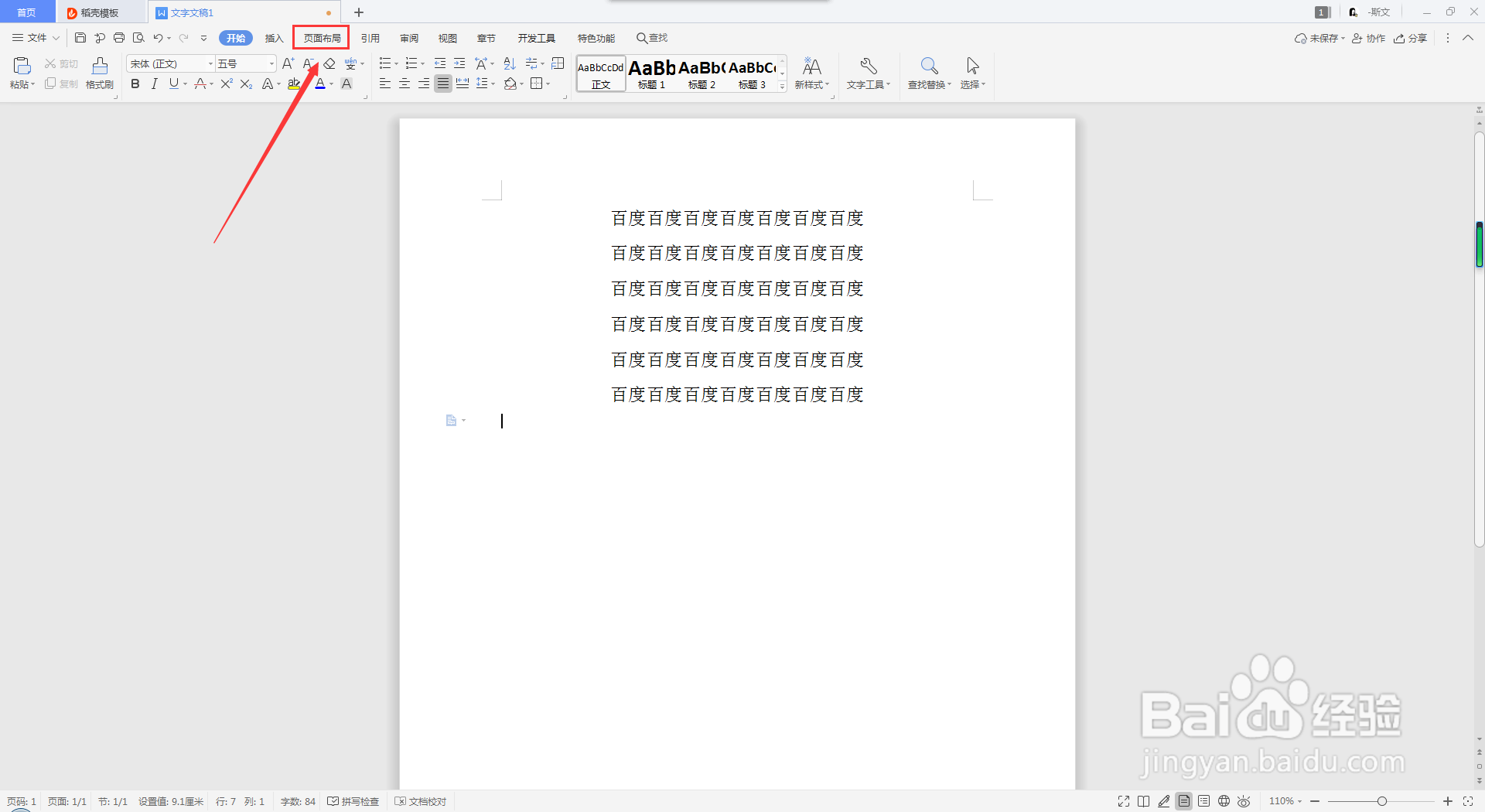Open the zoom percentage 110% dropdown
Screen dimensions: 1485x812
1285,801
